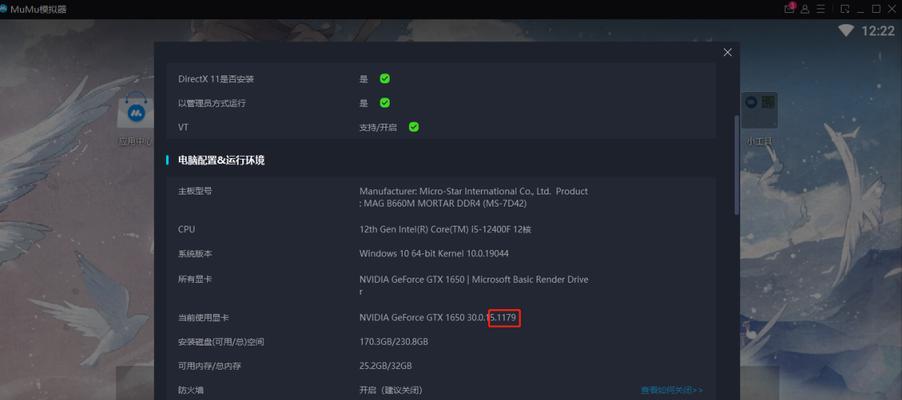
Task: Click the MuMu模拟器 window title text
Action: click(x=38, y=9)
